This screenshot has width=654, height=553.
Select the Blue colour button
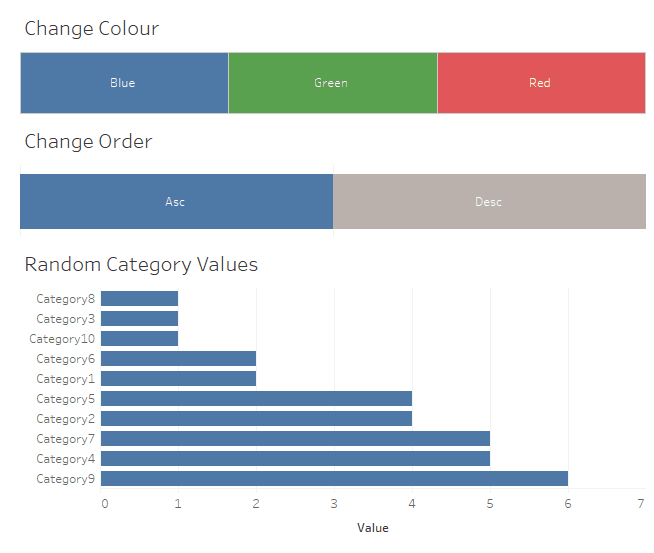(x=124, y=83)
